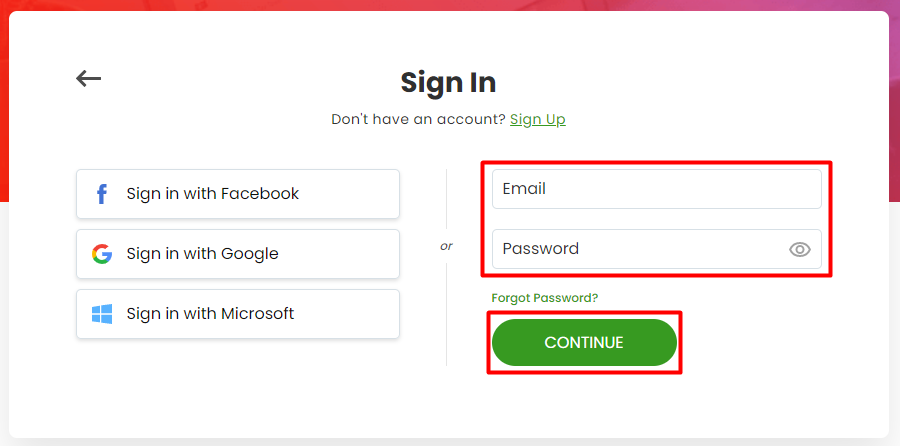Click the 'or' divider label

click(x=446, y=246)
